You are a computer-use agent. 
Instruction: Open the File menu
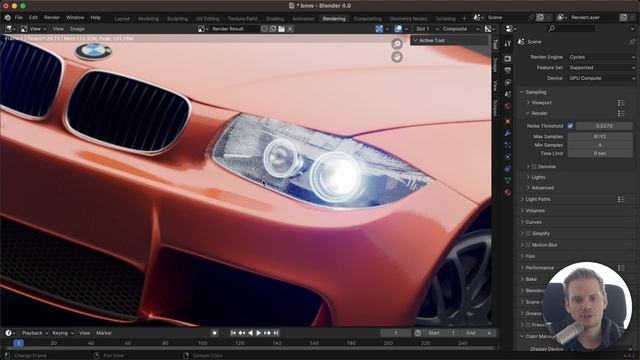[x=19, y=18]
